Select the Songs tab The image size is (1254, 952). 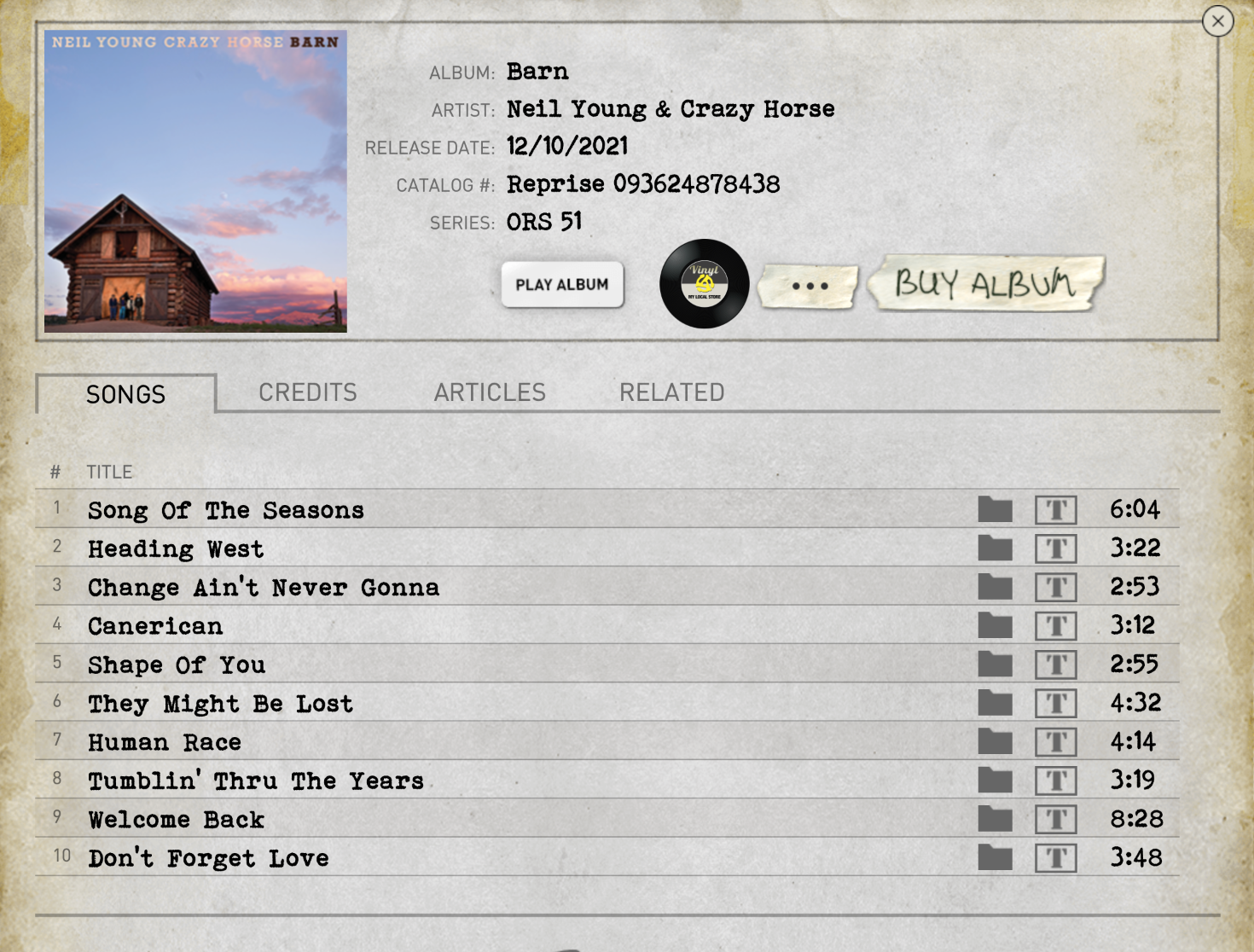tap(126, 394)
